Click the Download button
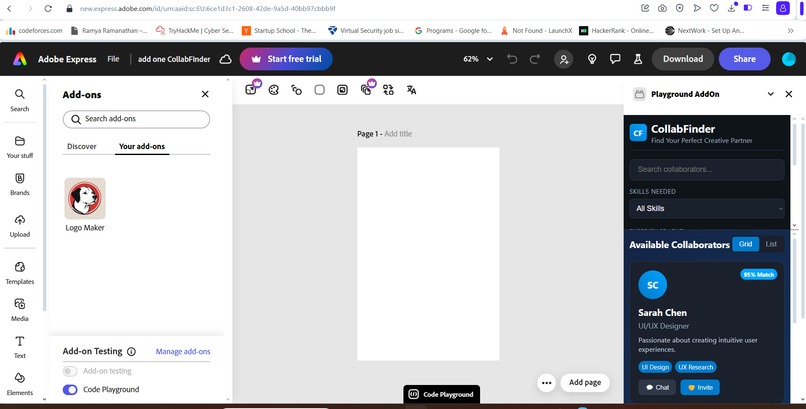 pyautogui.click(x=683, y=59)
